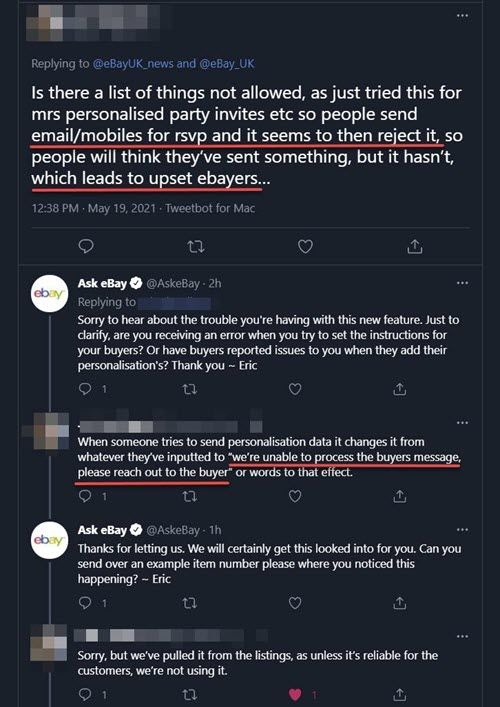The width and height of the screenshot is (500, 707).
Task: Open the @eBay_UK mention link
Action: pyautogui.click(x=225, y=64)
